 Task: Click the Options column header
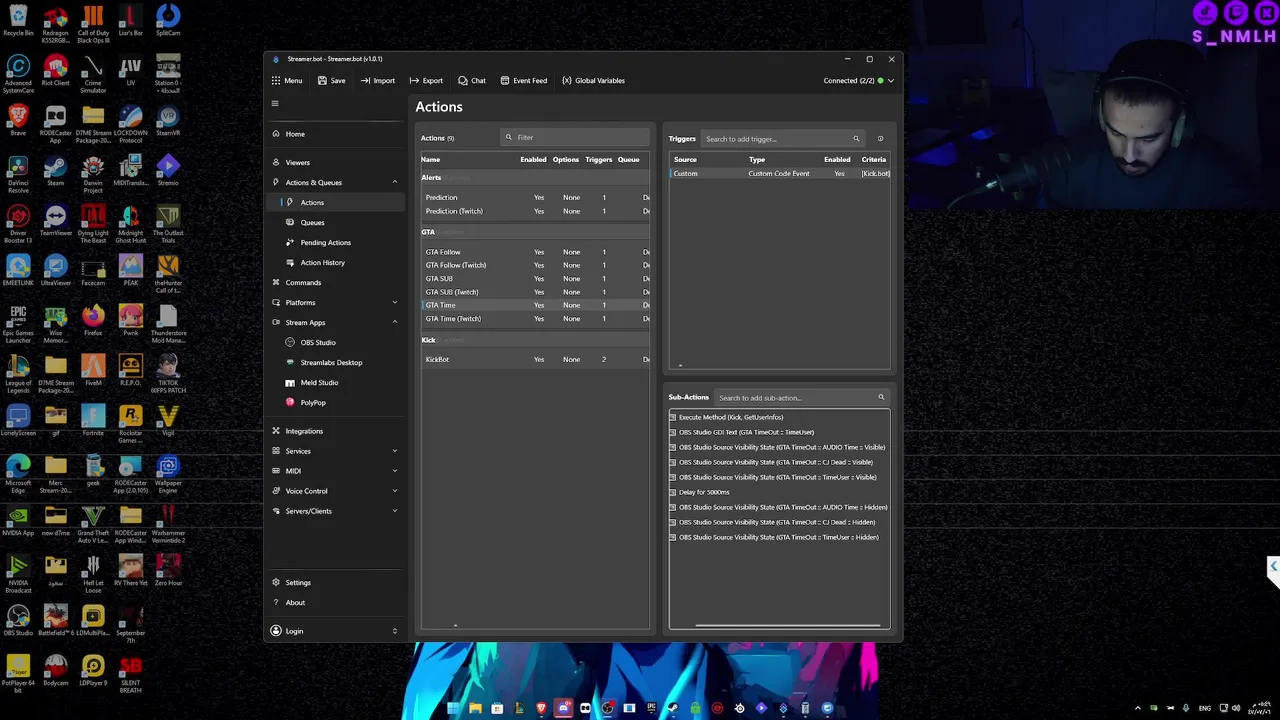[566, 160]
